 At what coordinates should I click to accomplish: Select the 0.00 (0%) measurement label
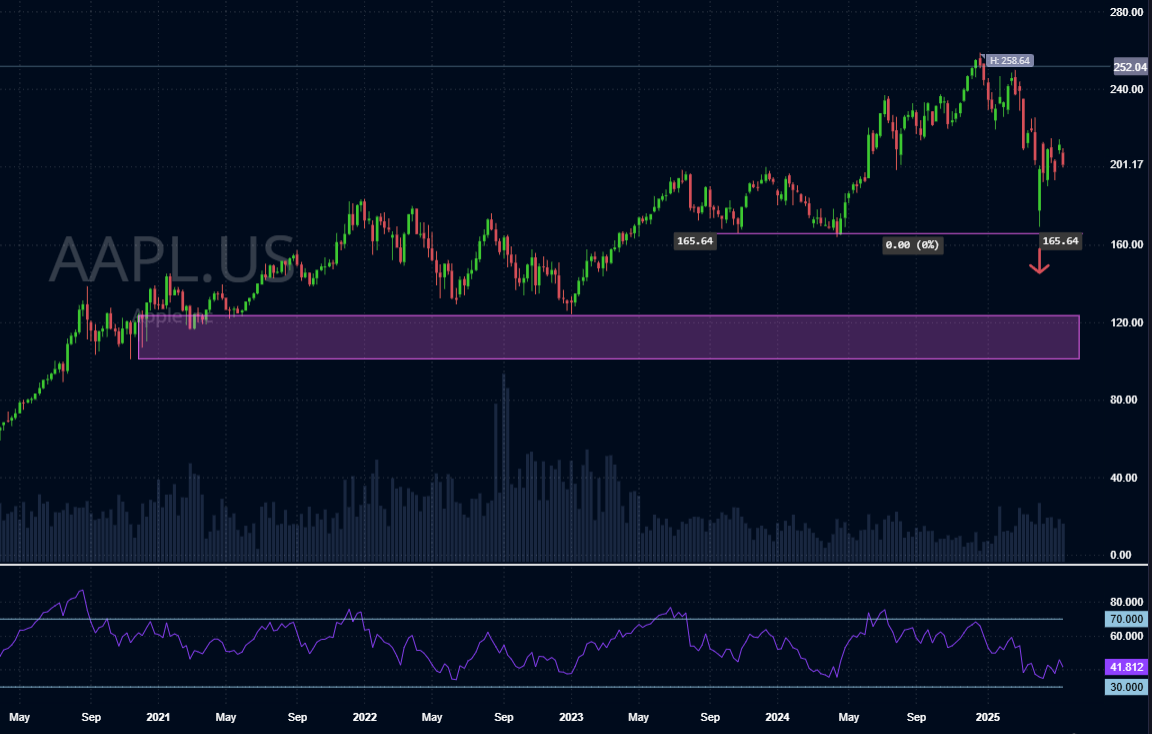[912, 245]
